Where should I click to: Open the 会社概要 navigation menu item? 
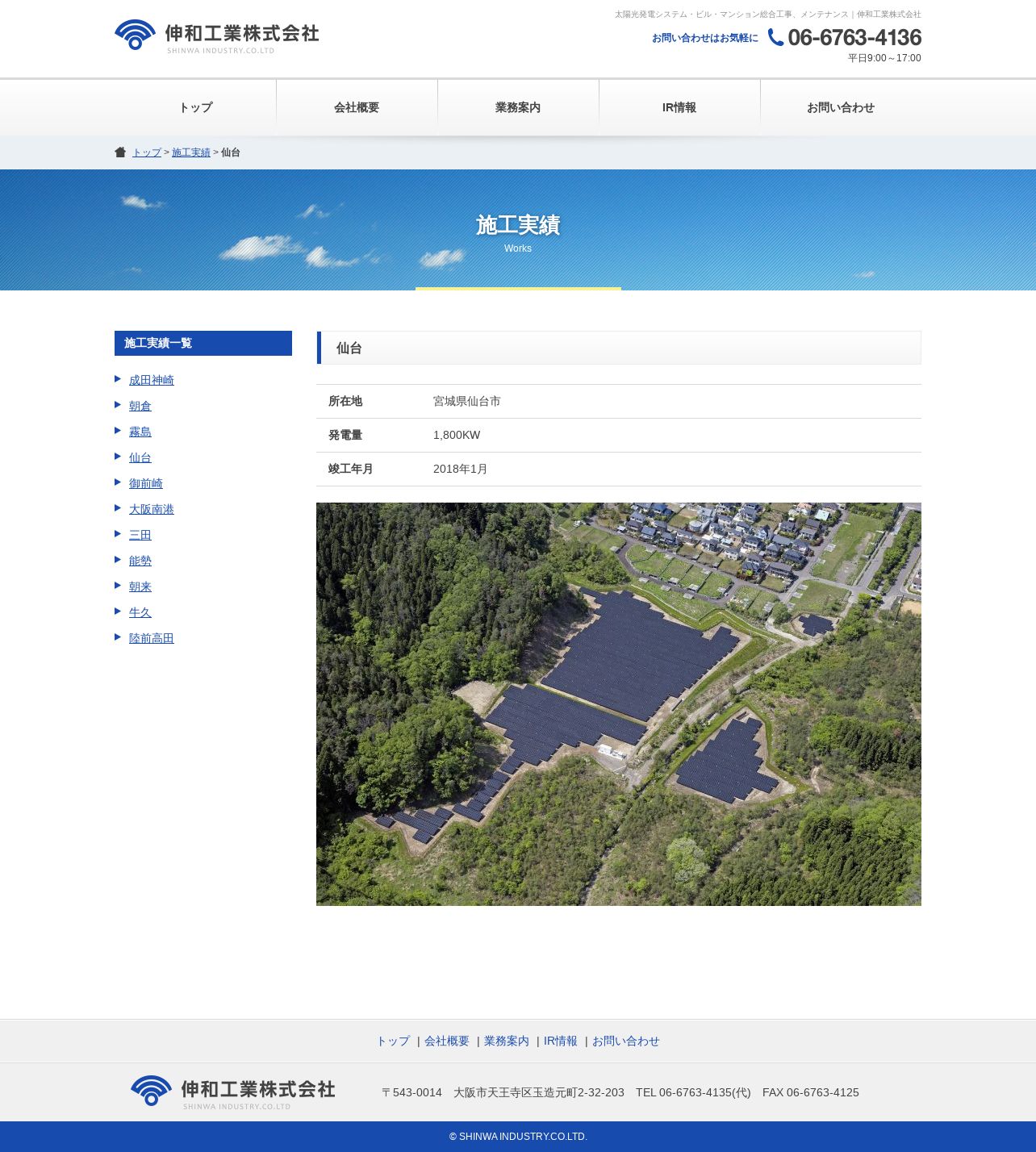pos(357,107)
